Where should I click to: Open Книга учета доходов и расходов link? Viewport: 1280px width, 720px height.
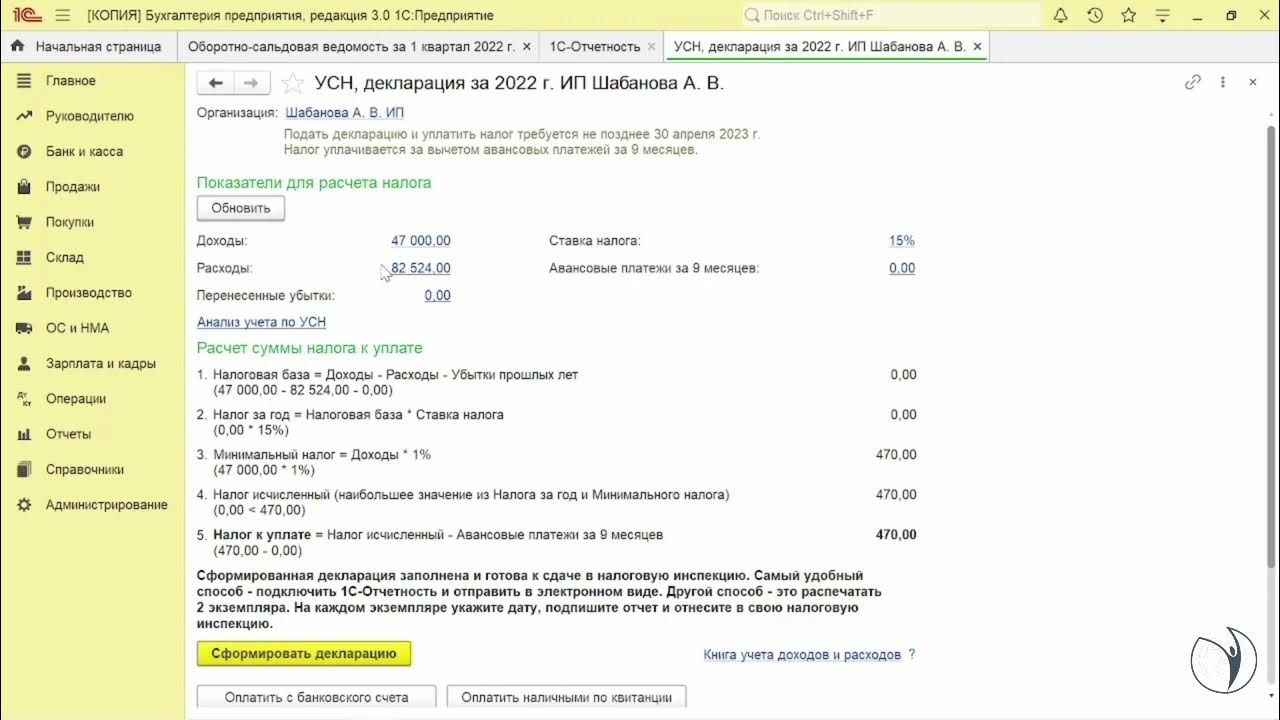coord(802,654)
